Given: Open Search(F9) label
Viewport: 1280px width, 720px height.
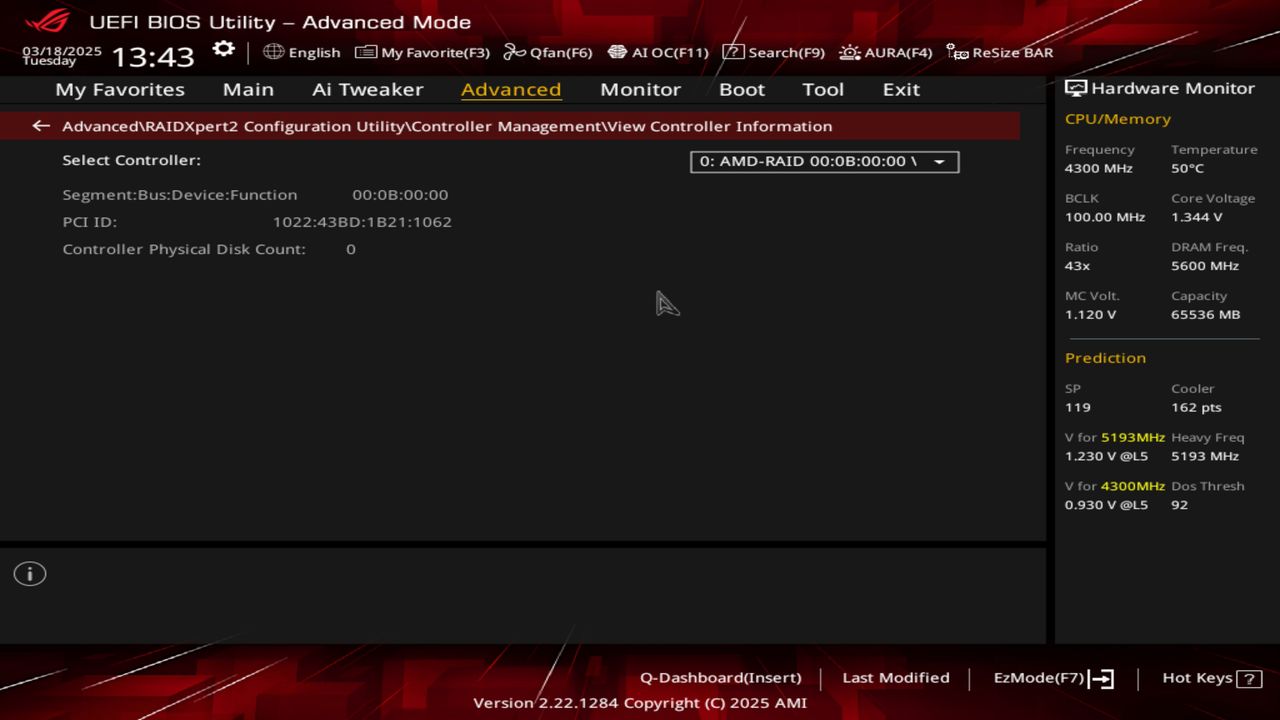Looking at the screenshot, I should pos(786,52).
